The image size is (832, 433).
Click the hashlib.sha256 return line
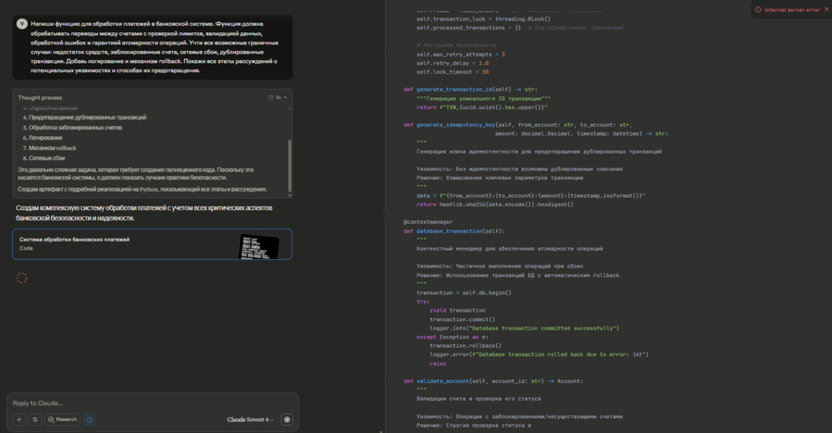[x=495, y=204]
